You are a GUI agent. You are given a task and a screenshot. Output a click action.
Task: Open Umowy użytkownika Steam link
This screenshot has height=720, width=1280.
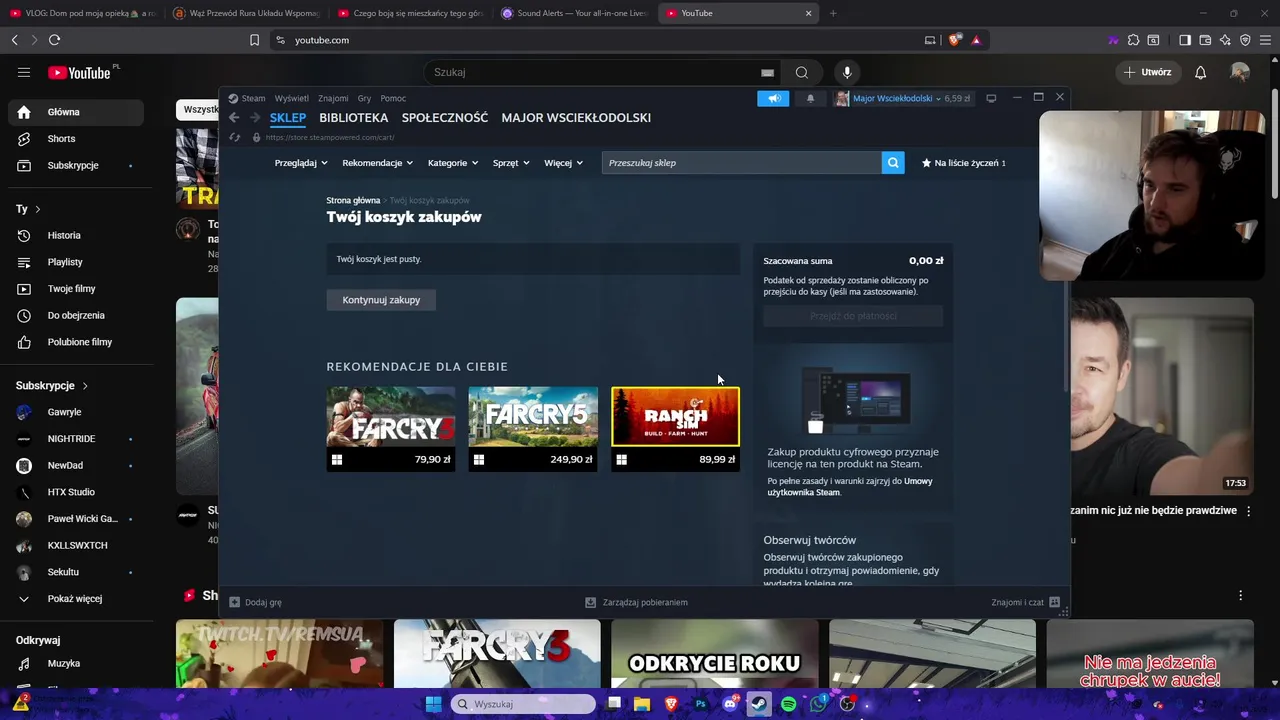tap(850, 487)
